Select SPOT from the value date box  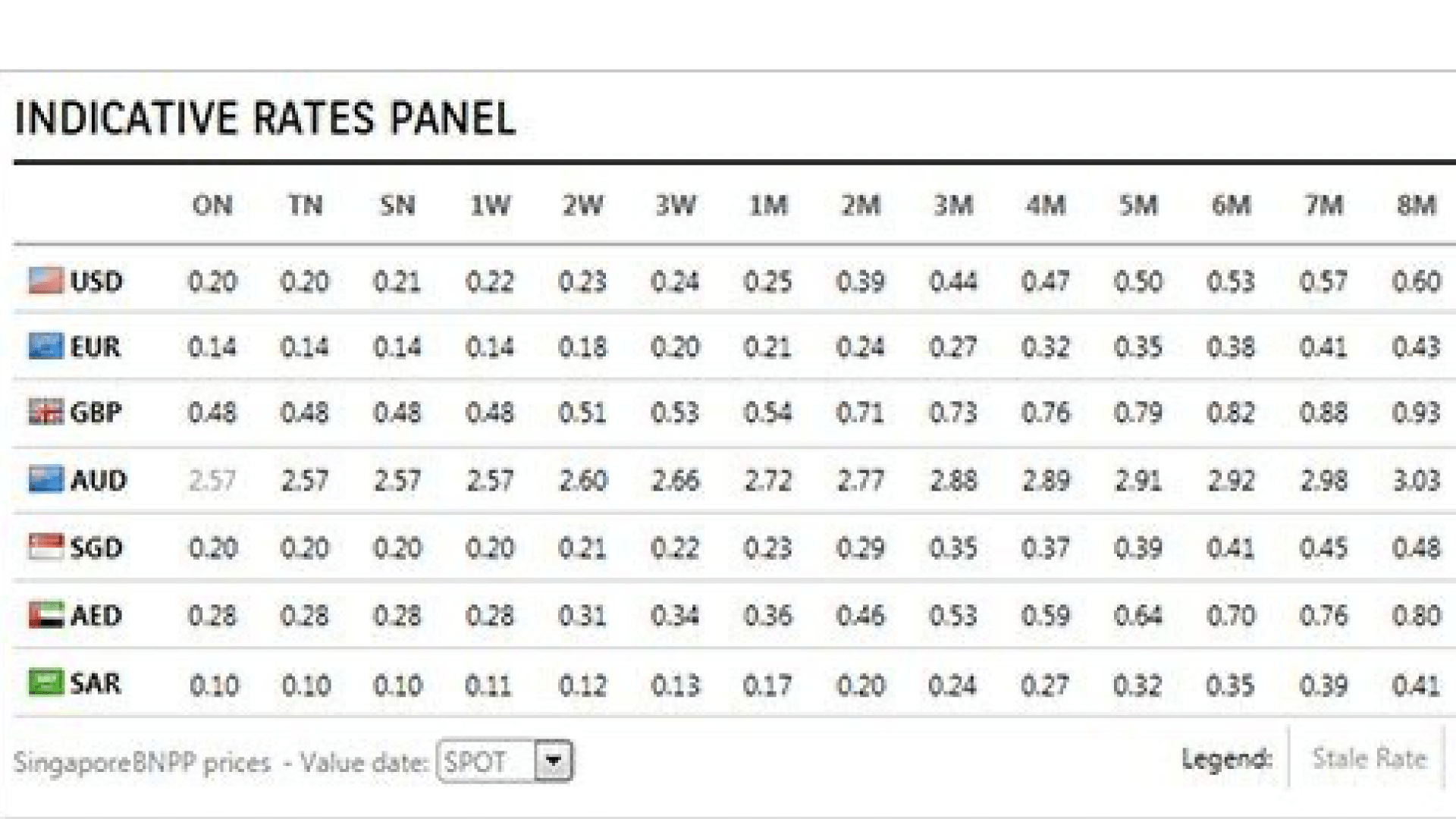(478, 761)
